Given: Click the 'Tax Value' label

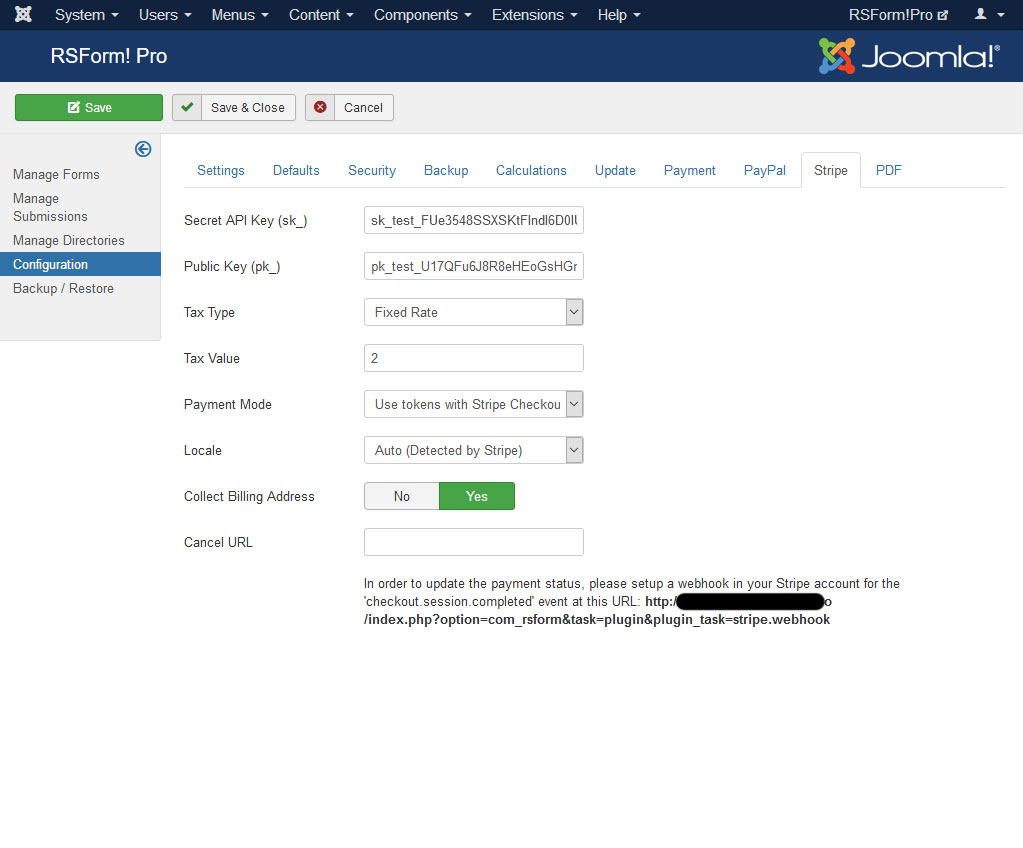Looking at the screenshot, I should point(212,358).
